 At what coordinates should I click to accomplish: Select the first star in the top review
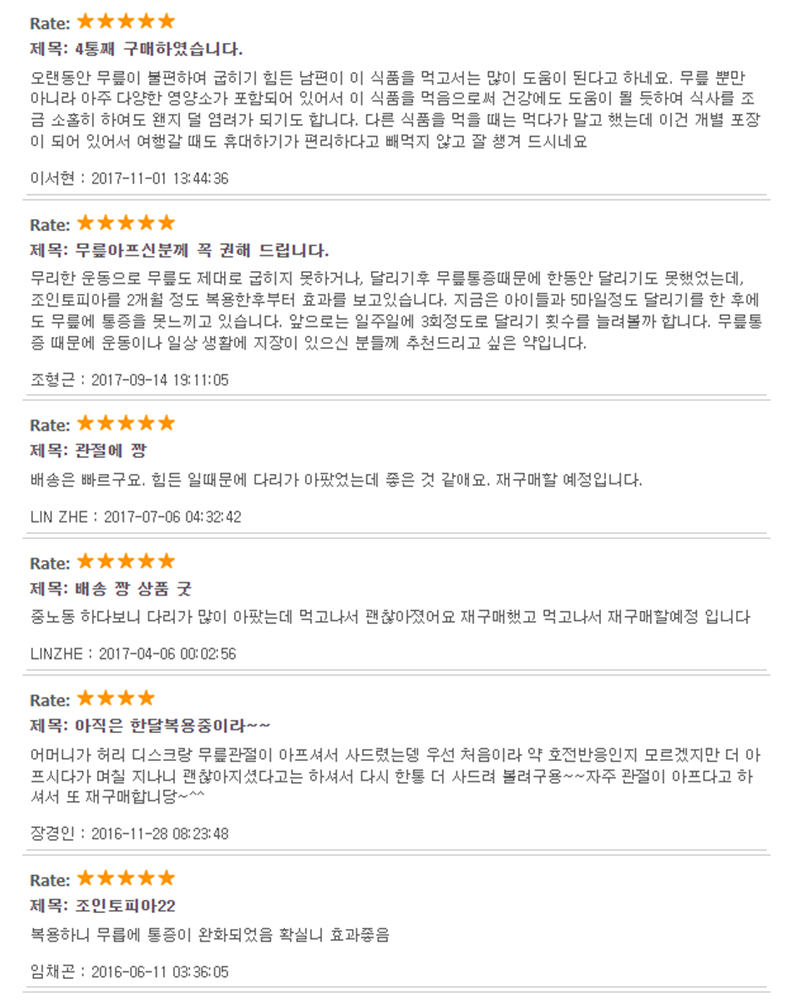point(86,22)
